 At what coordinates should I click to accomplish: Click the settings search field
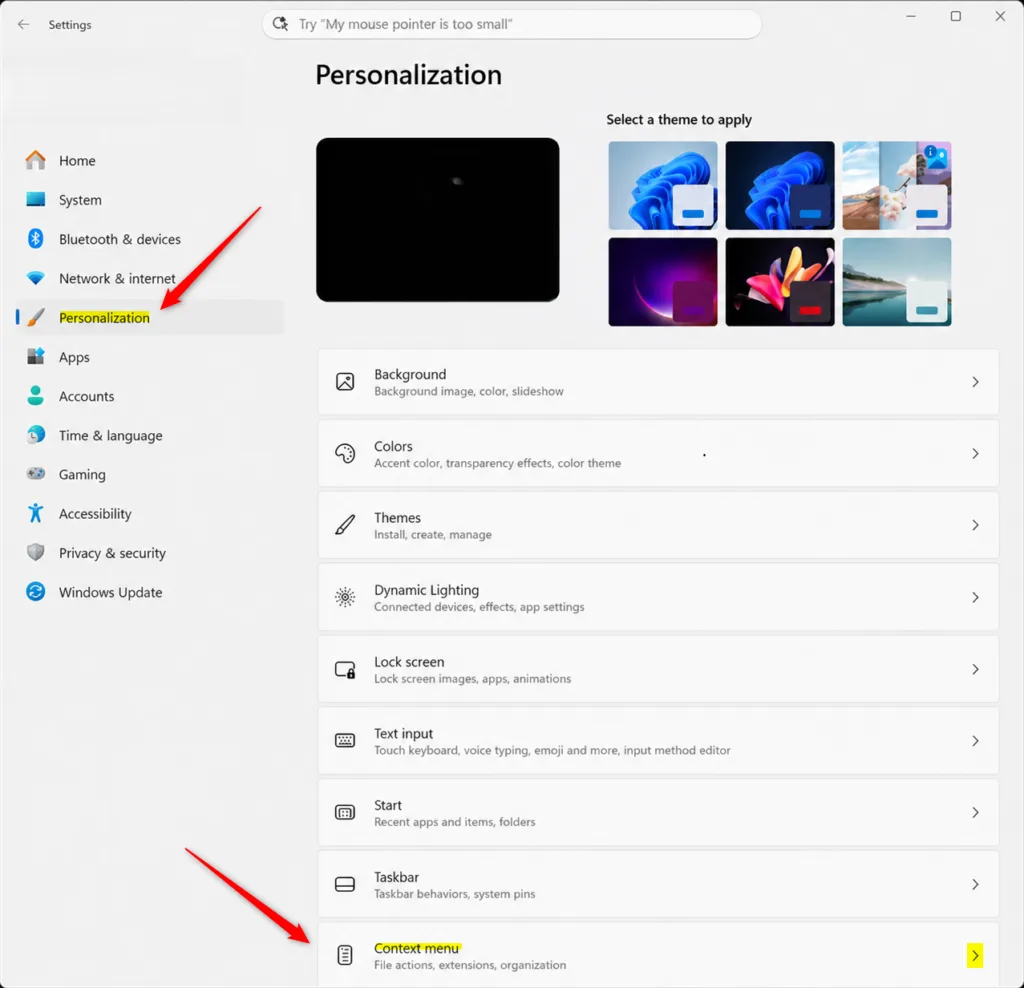coord(512,24)
